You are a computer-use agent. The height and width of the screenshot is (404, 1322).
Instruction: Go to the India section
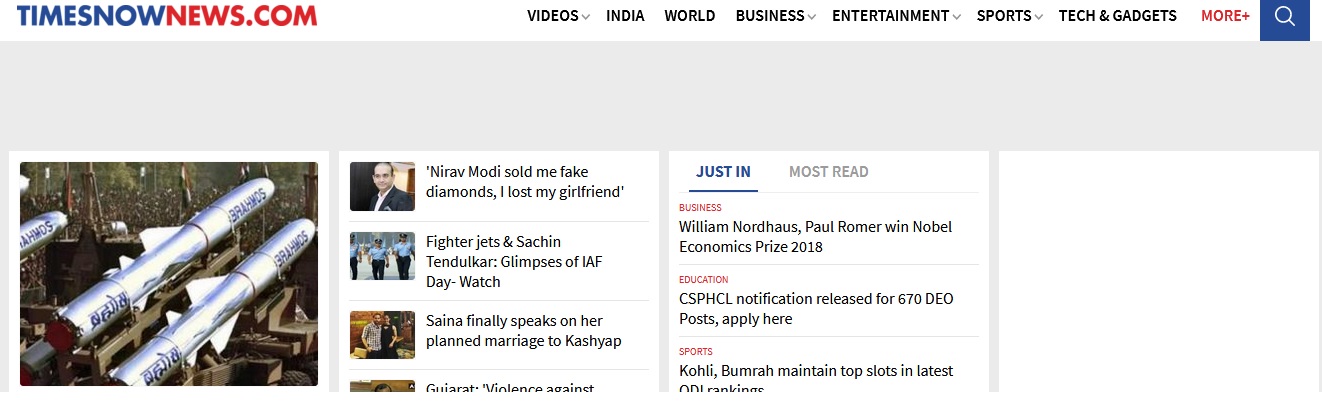pos(625,16)
